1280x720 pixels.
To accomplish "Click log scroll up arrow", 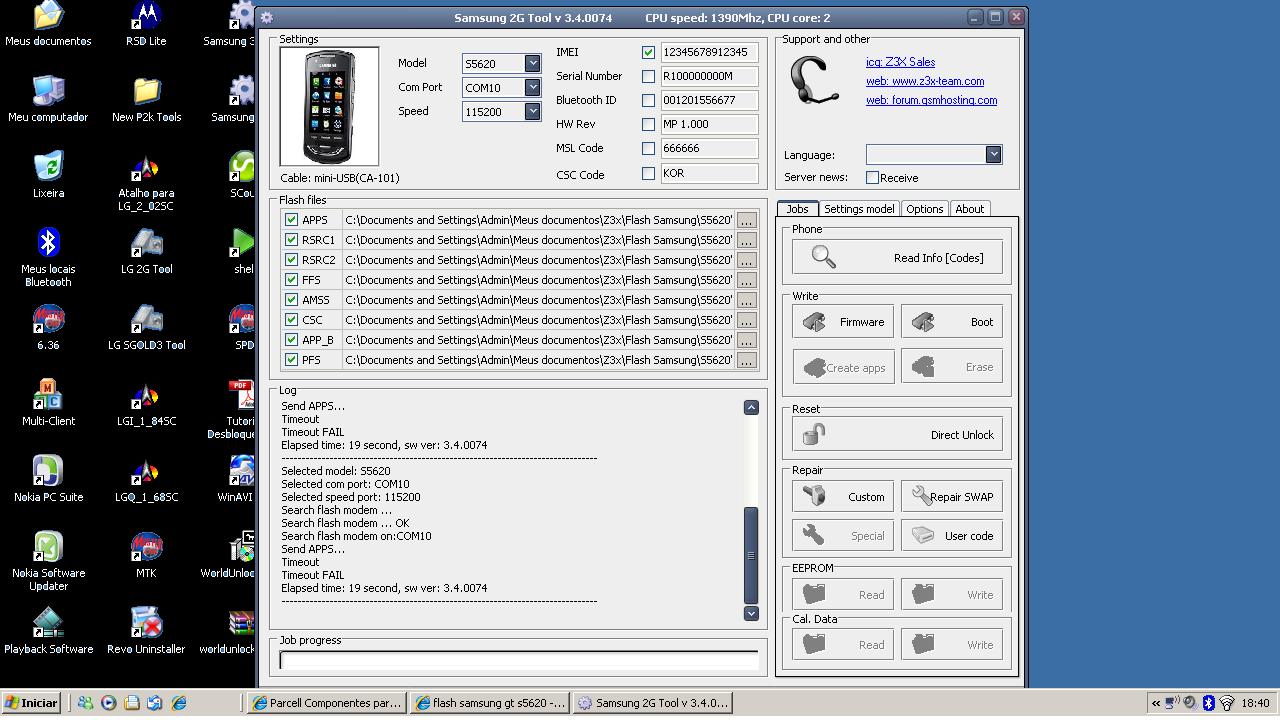I will (751, 407).
